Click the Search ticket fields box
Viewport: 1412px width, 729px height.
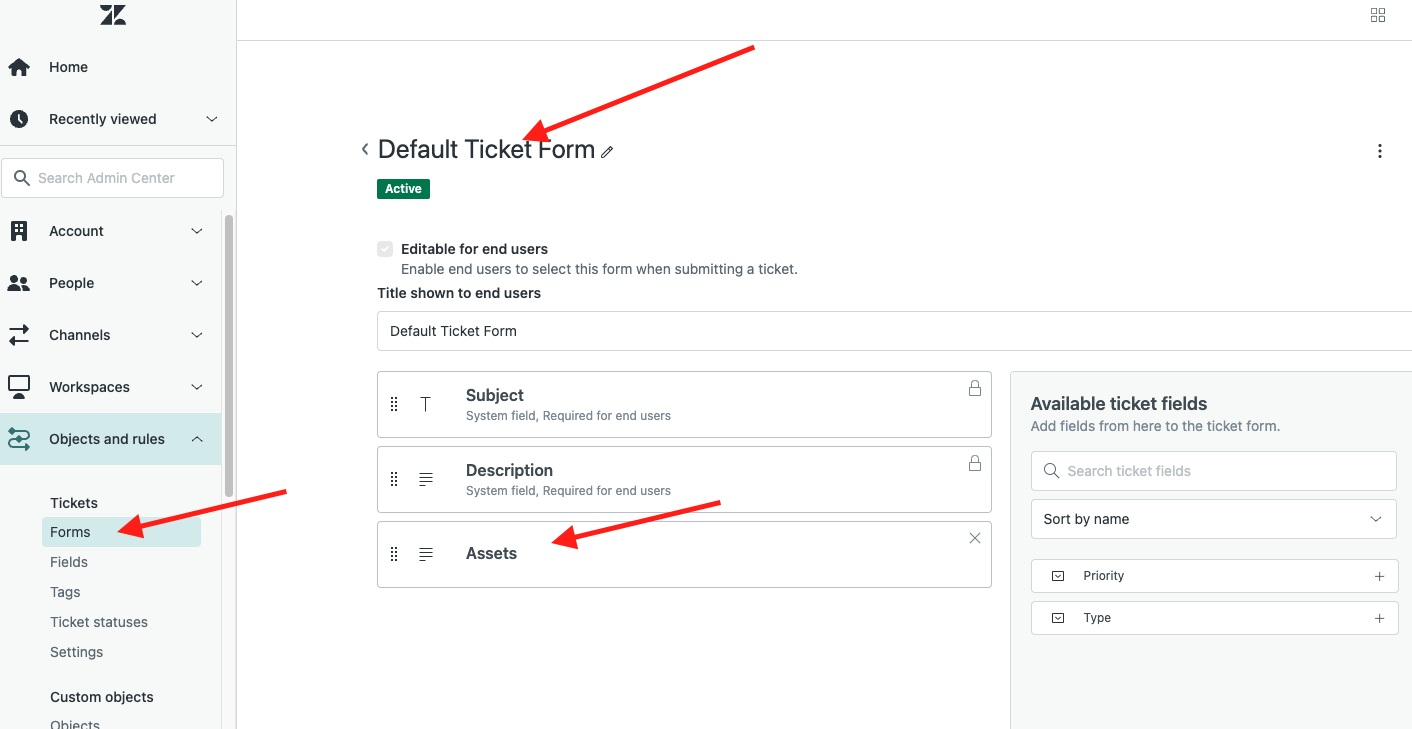click(1213, 471)
